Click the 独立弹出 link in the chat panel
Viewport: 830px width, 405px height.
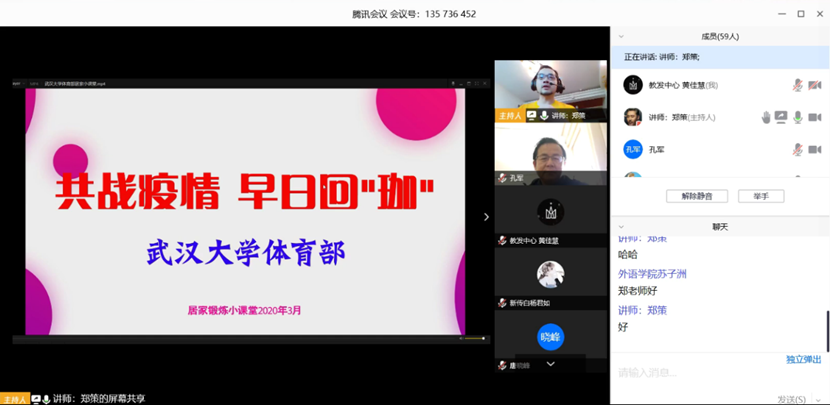(804, 359)
